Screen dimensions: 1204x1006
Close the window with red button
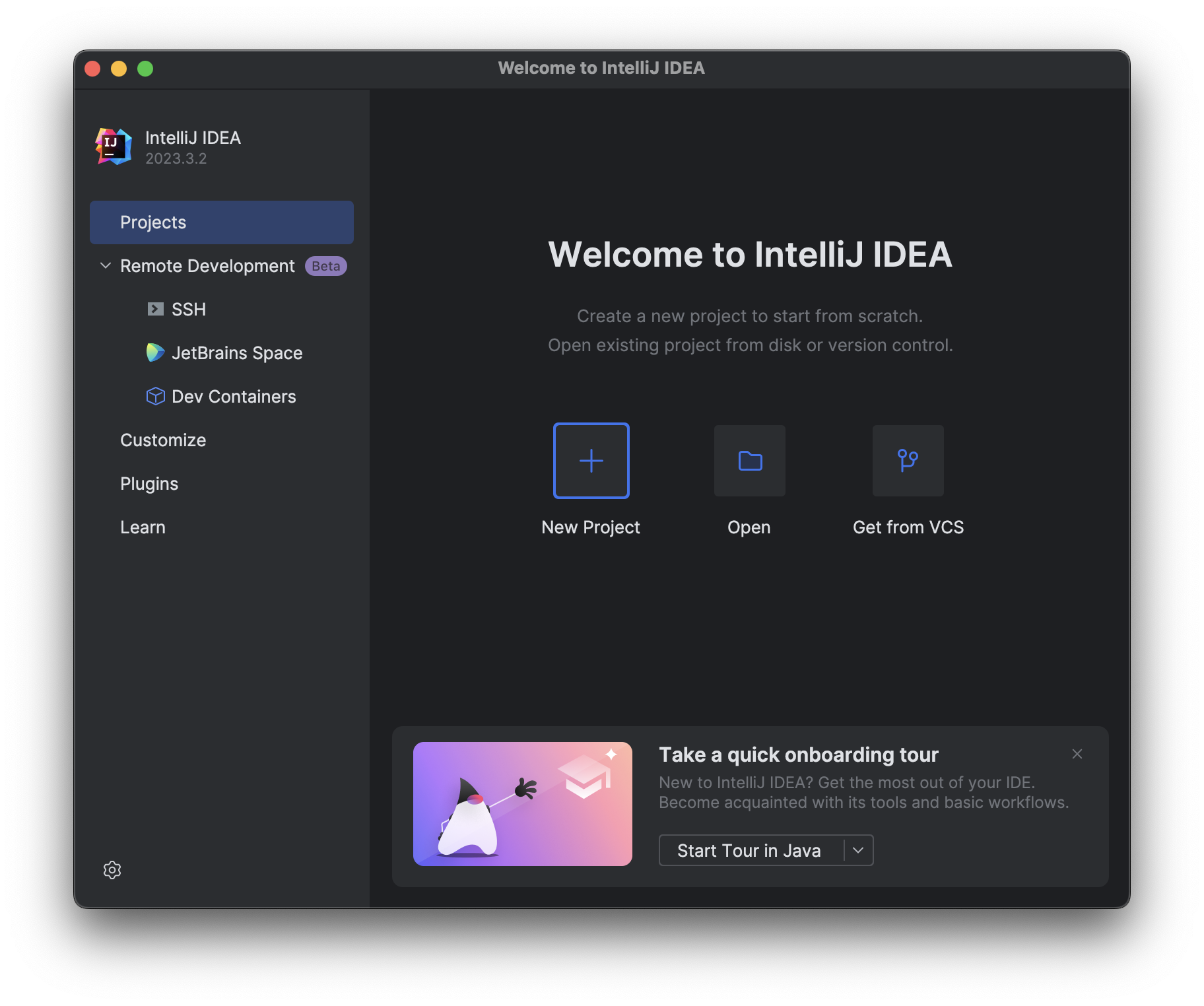(92, 69)
